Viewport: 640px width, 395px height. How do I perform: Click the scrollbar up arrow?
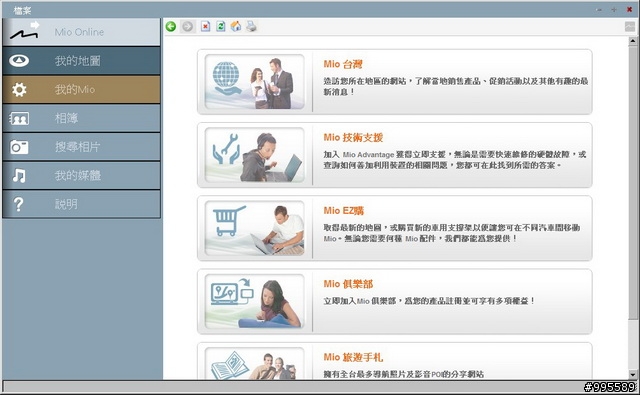[x=632, y=40]
